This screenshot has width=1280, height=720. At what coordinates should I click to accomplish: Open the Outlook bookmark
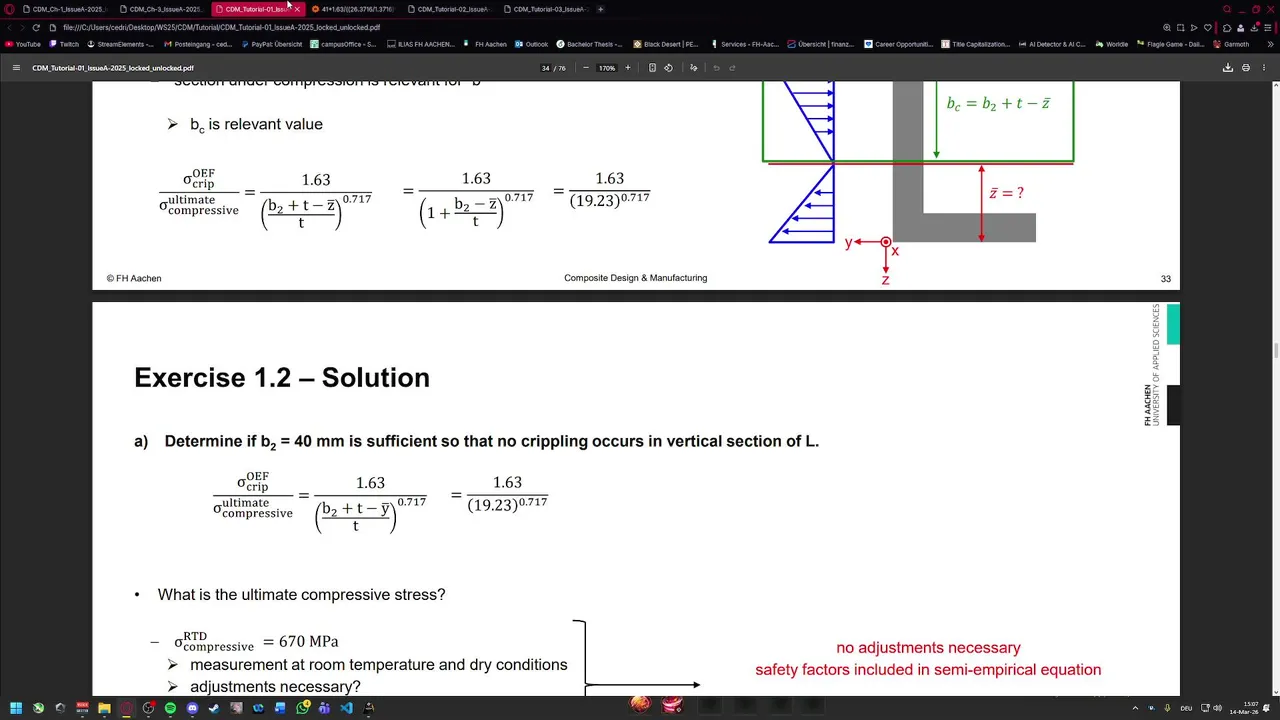(x=531, y=44)
